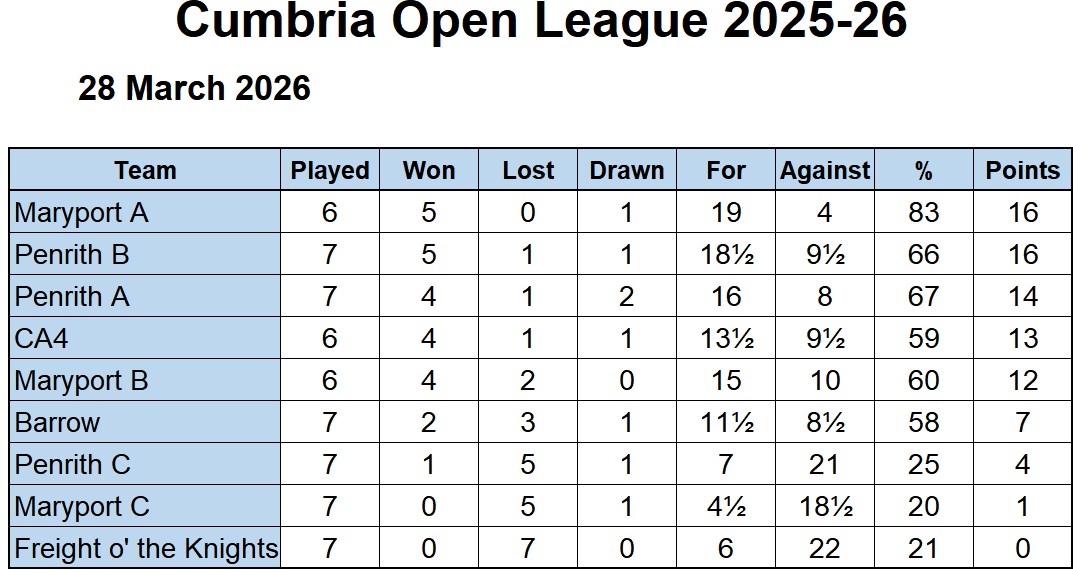
Task: Select Freight o' the Knights cell
Action: click(x=144, y=548)
